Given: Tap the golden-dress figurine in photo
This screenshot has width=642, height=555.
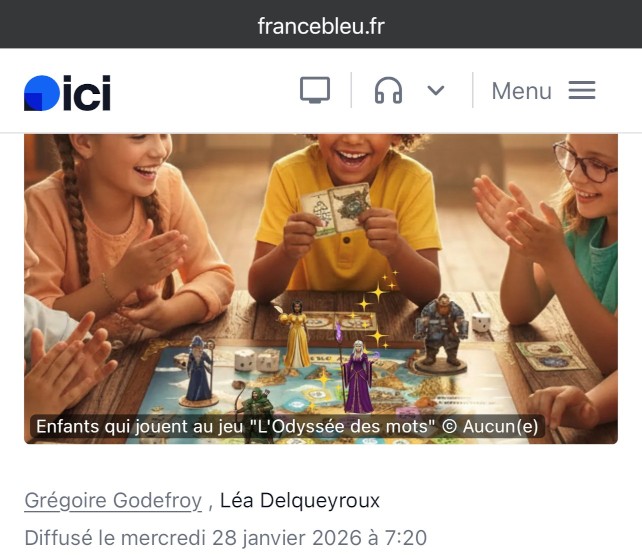Looking at the screenshot, I should coord(296,334).
